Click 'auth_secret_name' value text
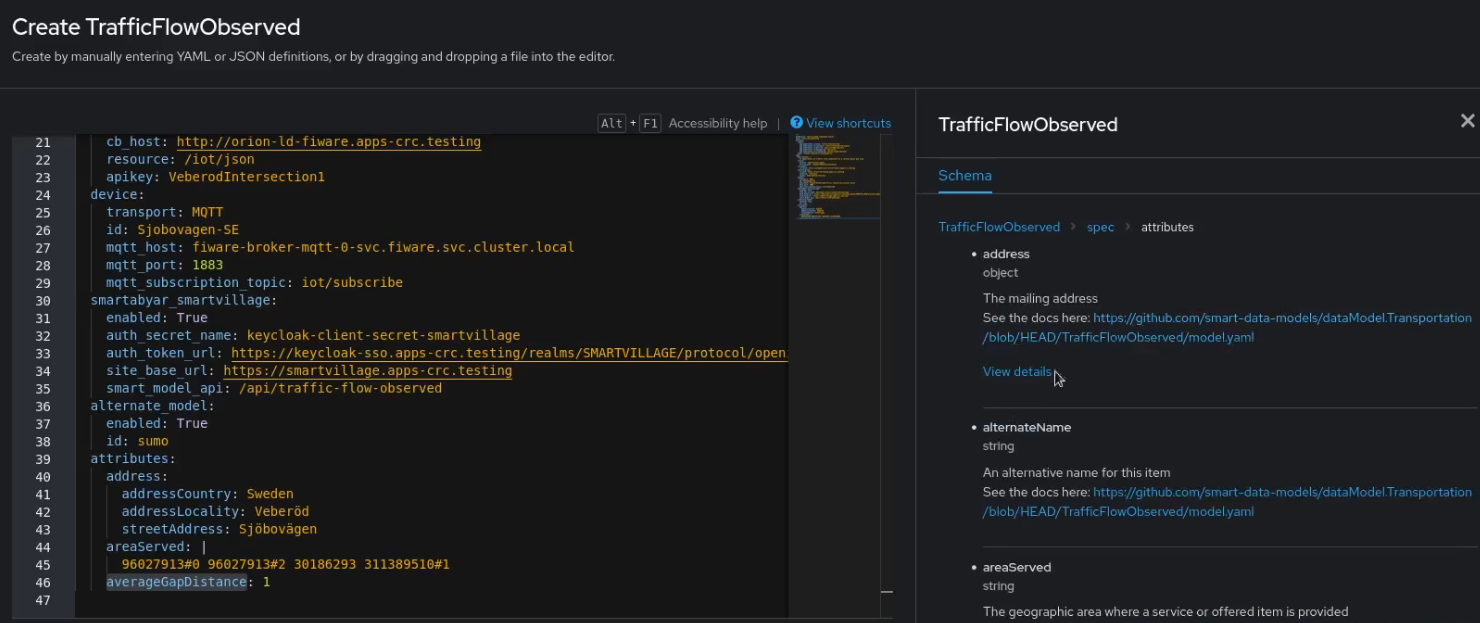 pyautogui.click(x=383, y=335)
